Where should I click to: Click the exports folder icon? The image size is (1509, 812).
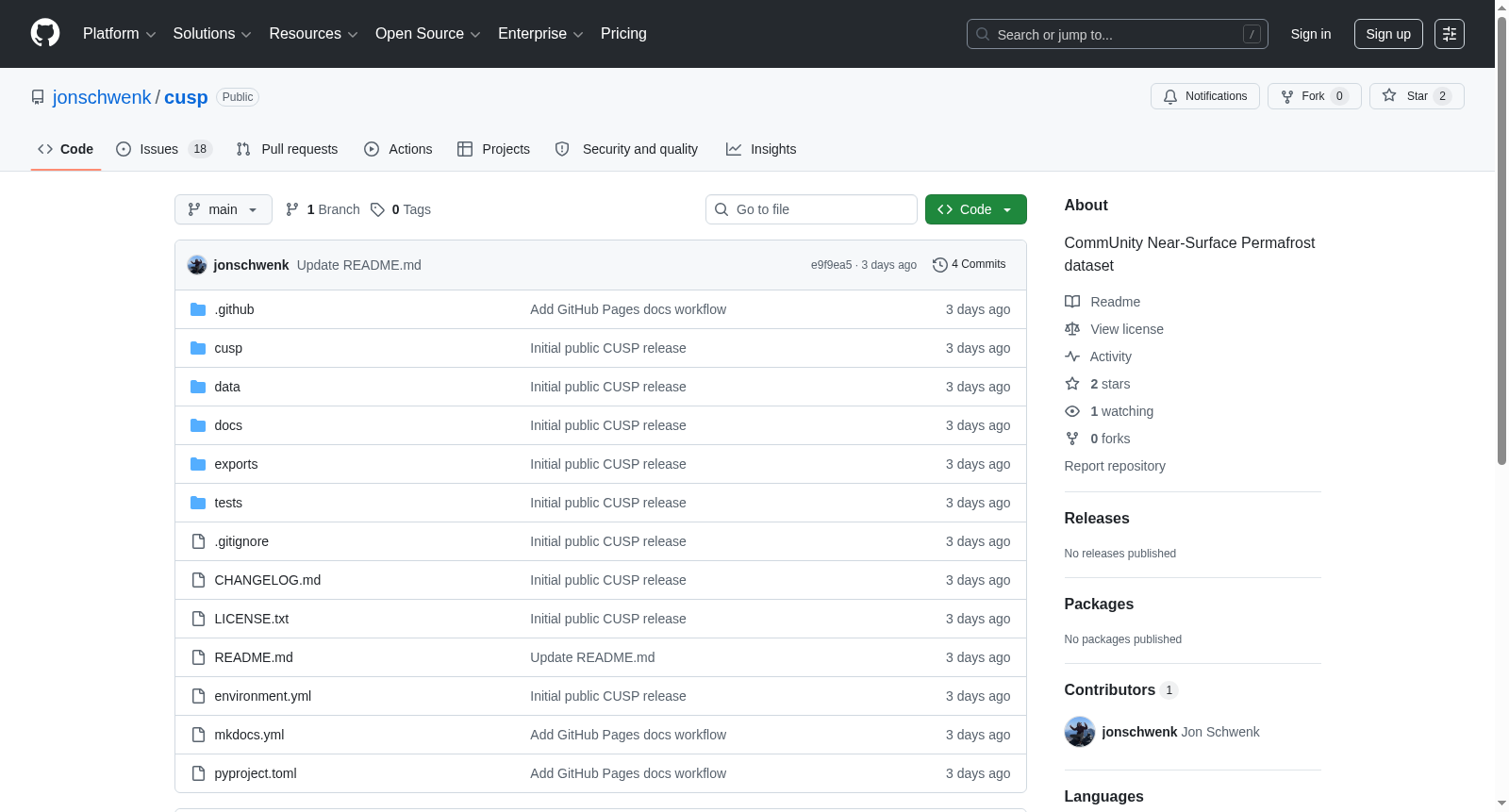pos(198,464)
